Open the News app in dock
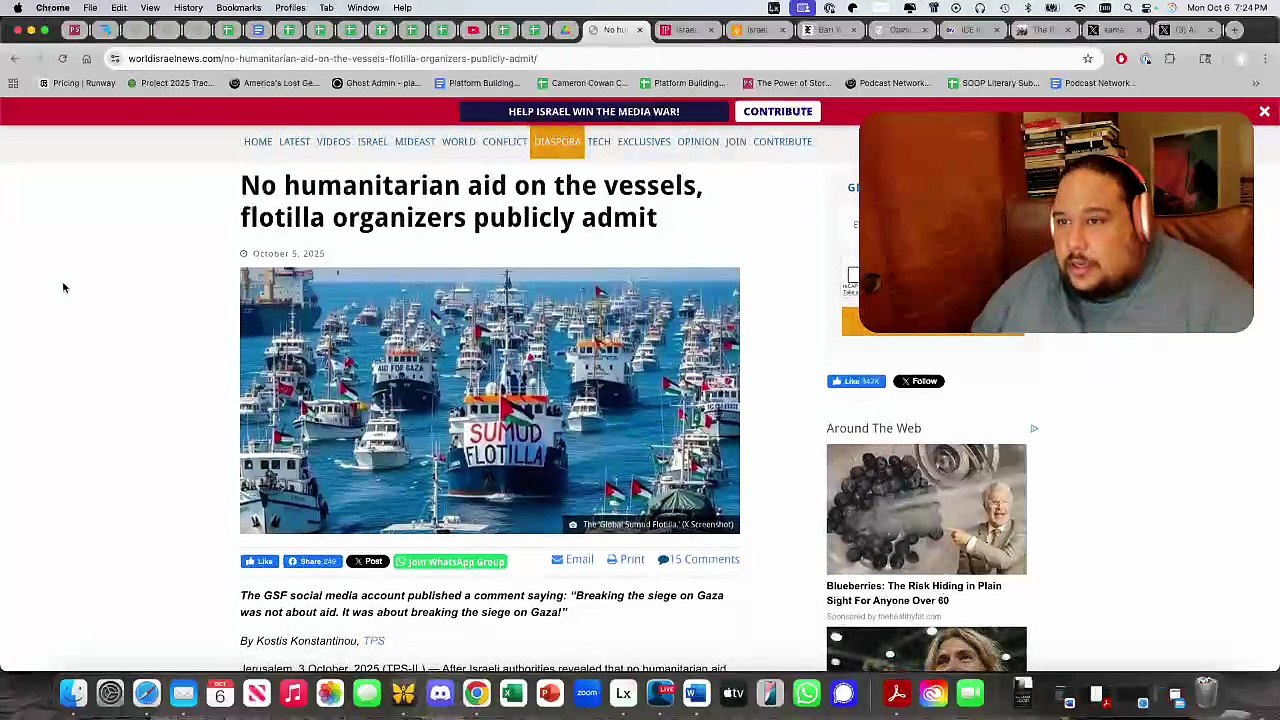Screen dimensions: 1280x720 pos(257,693)
